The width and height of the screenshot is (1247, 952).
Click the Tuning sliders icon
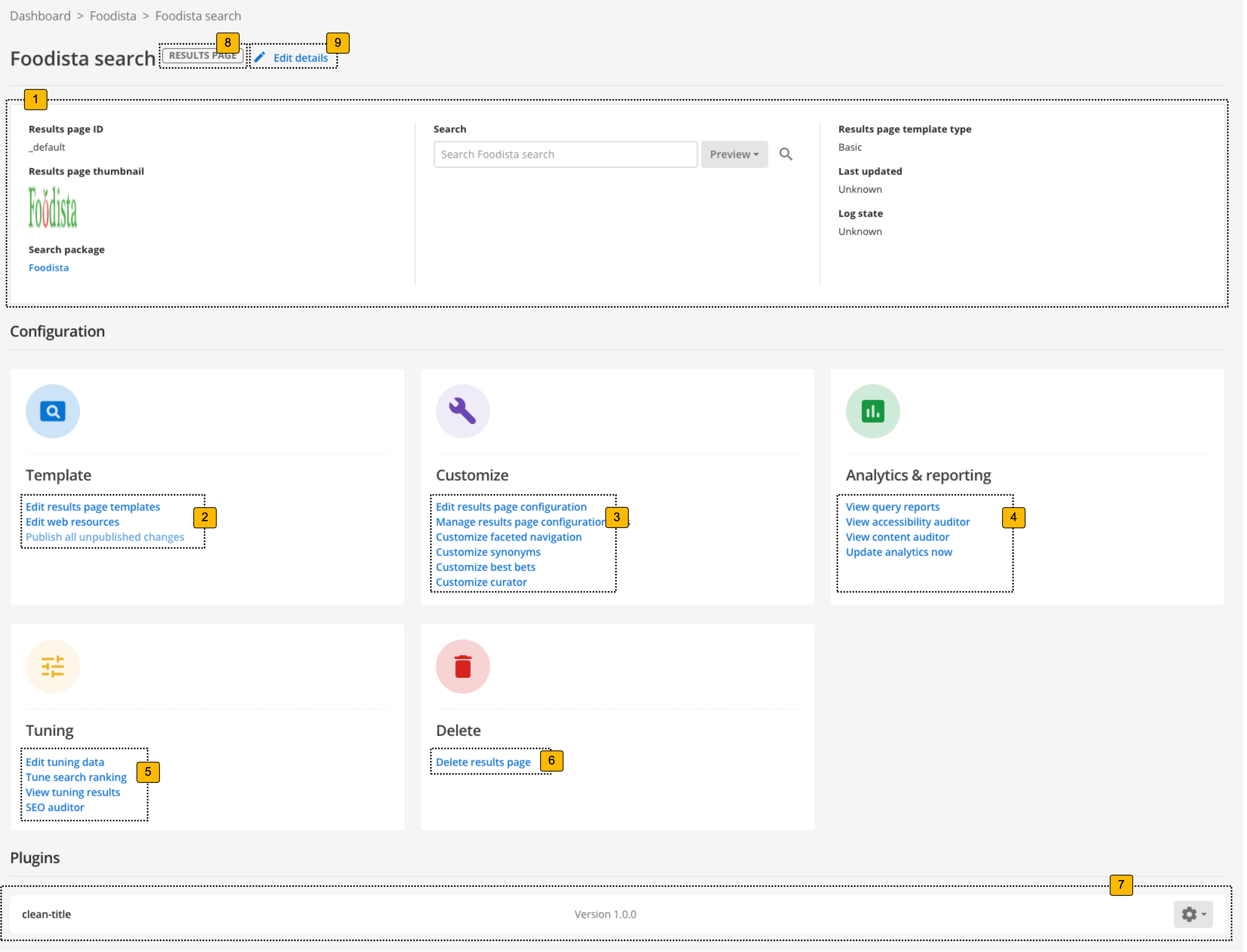[53, 667]
